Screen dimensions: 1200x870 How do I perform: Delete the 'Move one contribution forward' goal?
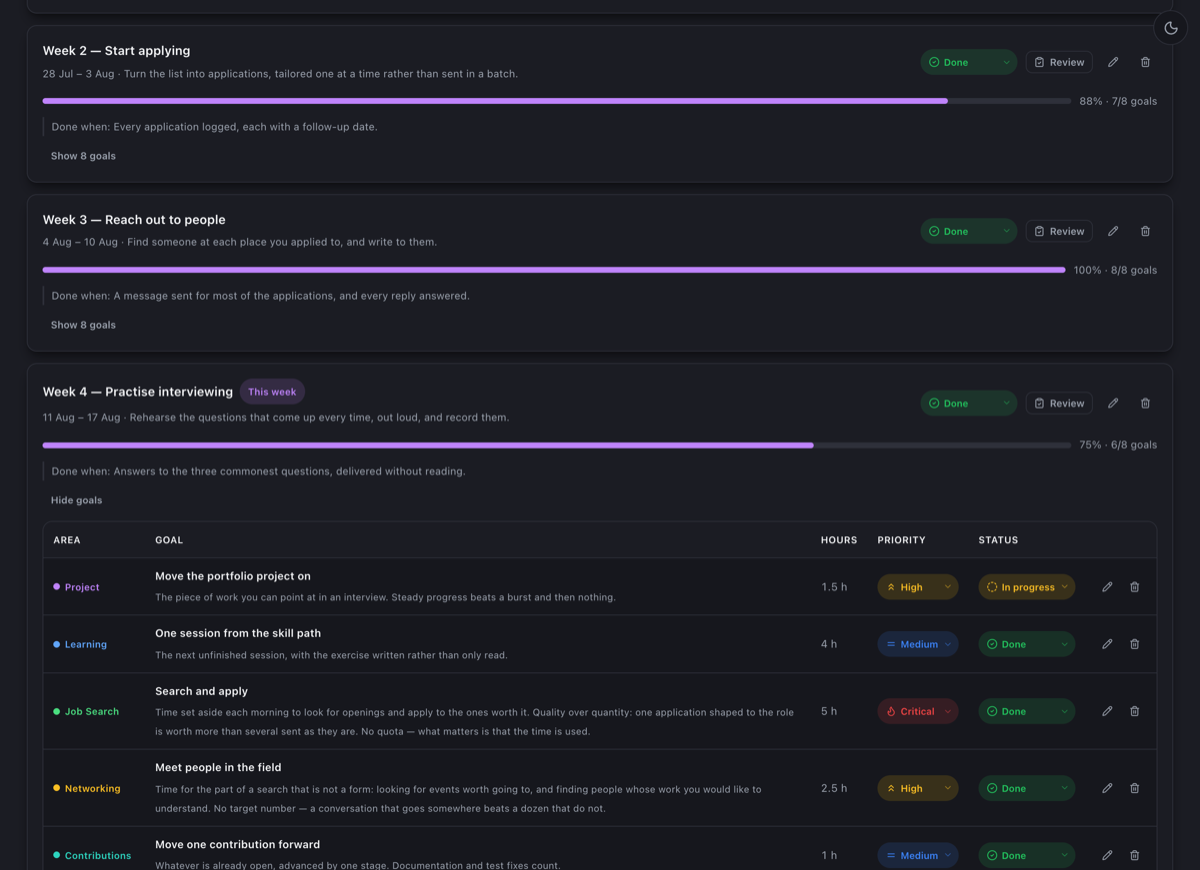pyautogui.click(x=1134, y=855)
